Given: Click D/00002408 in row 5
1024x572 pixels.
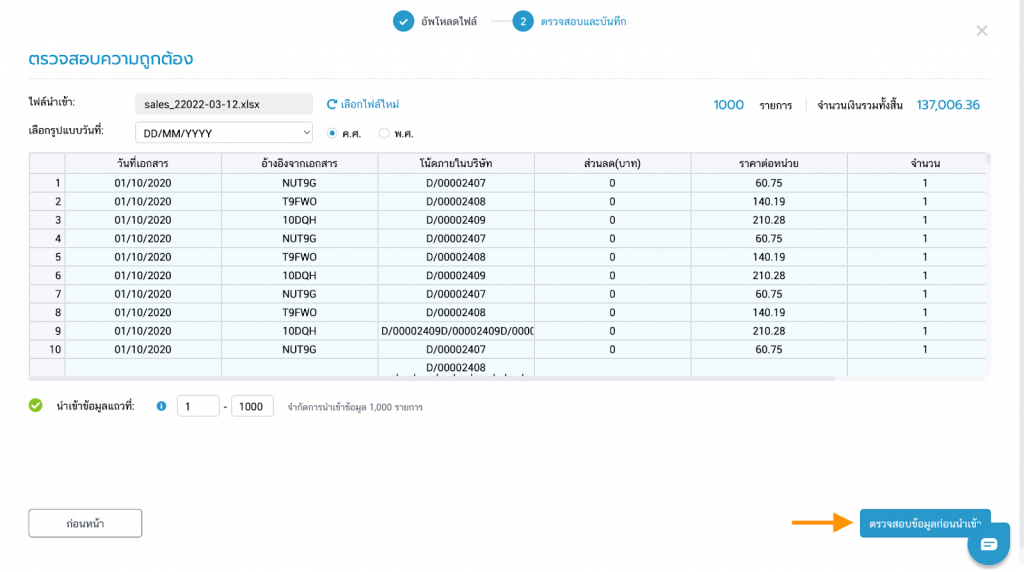Looking at the screenshot, I should (x=456, y=257).
